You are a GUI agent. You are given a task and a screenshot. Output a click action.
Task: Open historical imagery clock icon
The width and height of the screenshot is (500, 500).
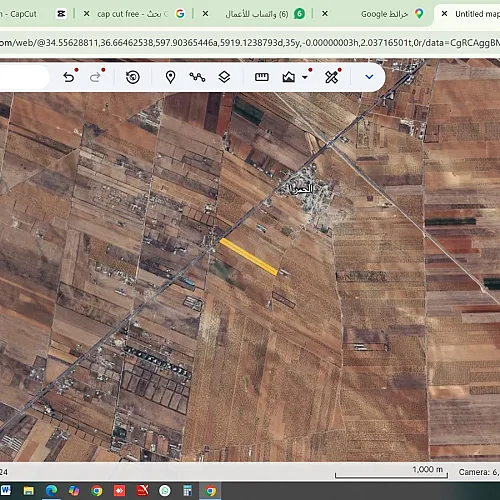(133, 77)
